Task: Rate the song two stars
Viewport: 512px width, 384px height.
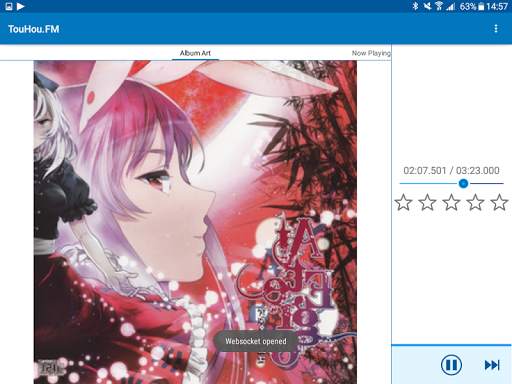Action: (427, 202)
